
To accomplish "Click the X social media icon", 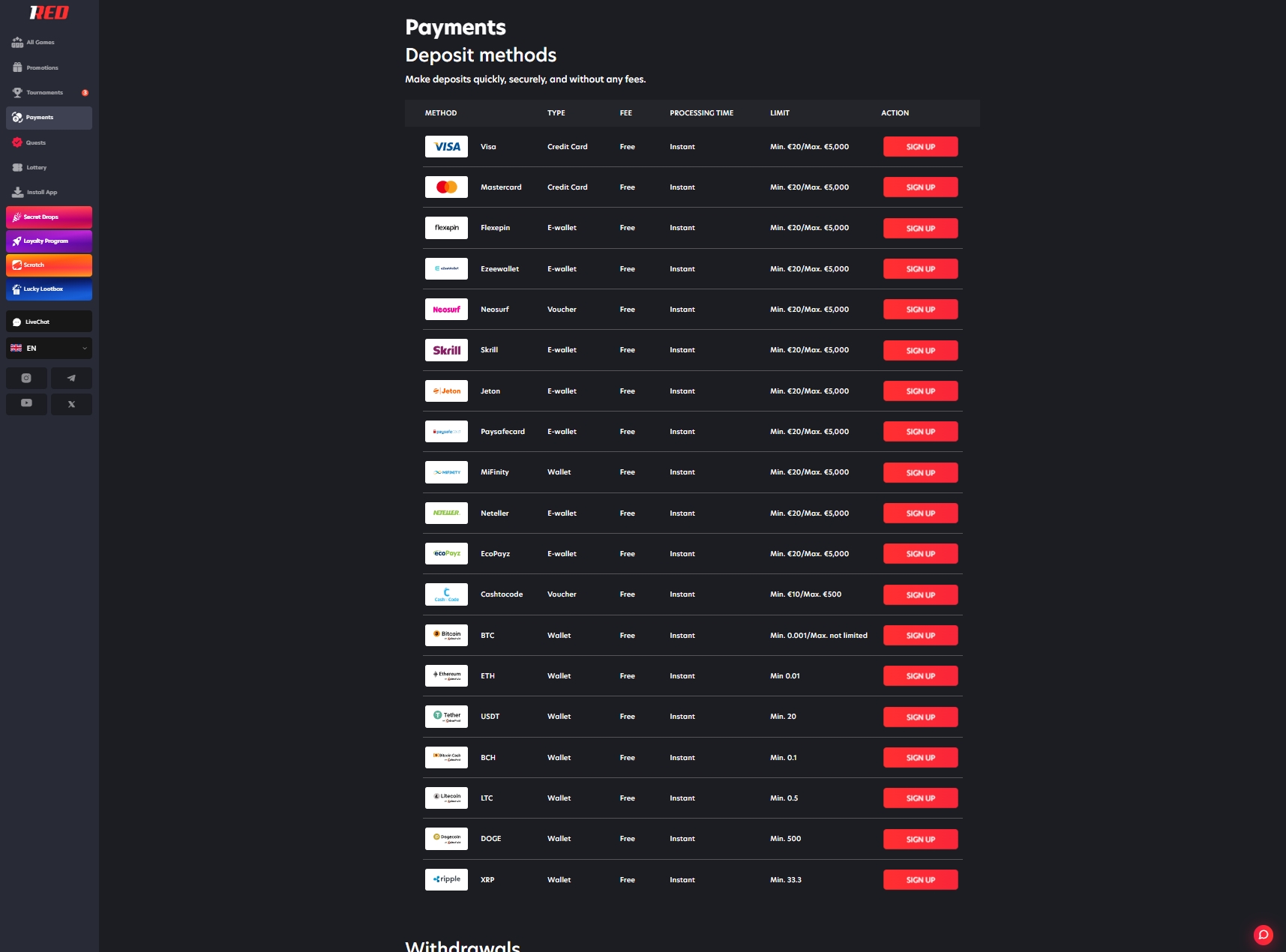I will click(71, 404).
